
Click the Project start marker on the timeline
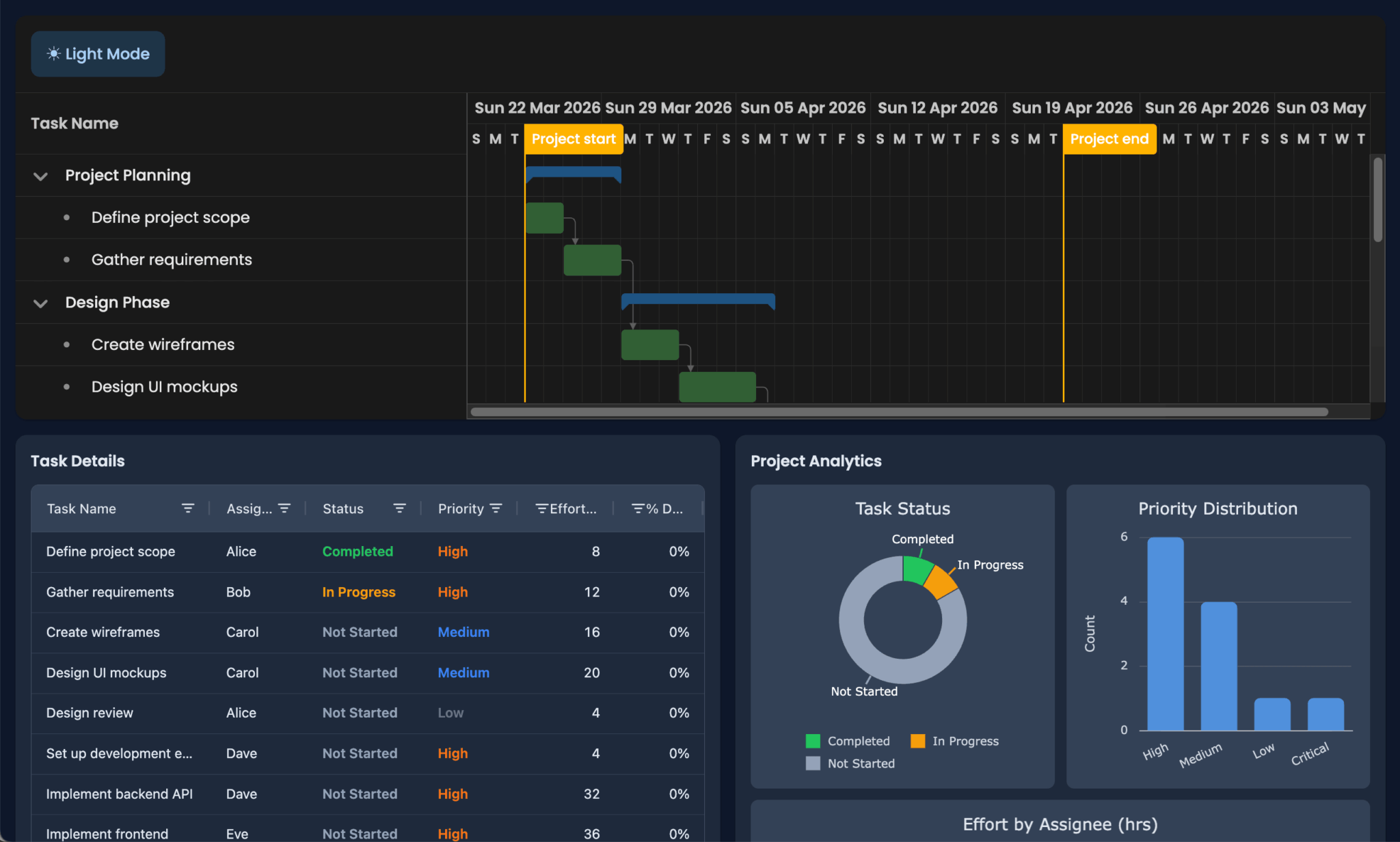point(574,139)
